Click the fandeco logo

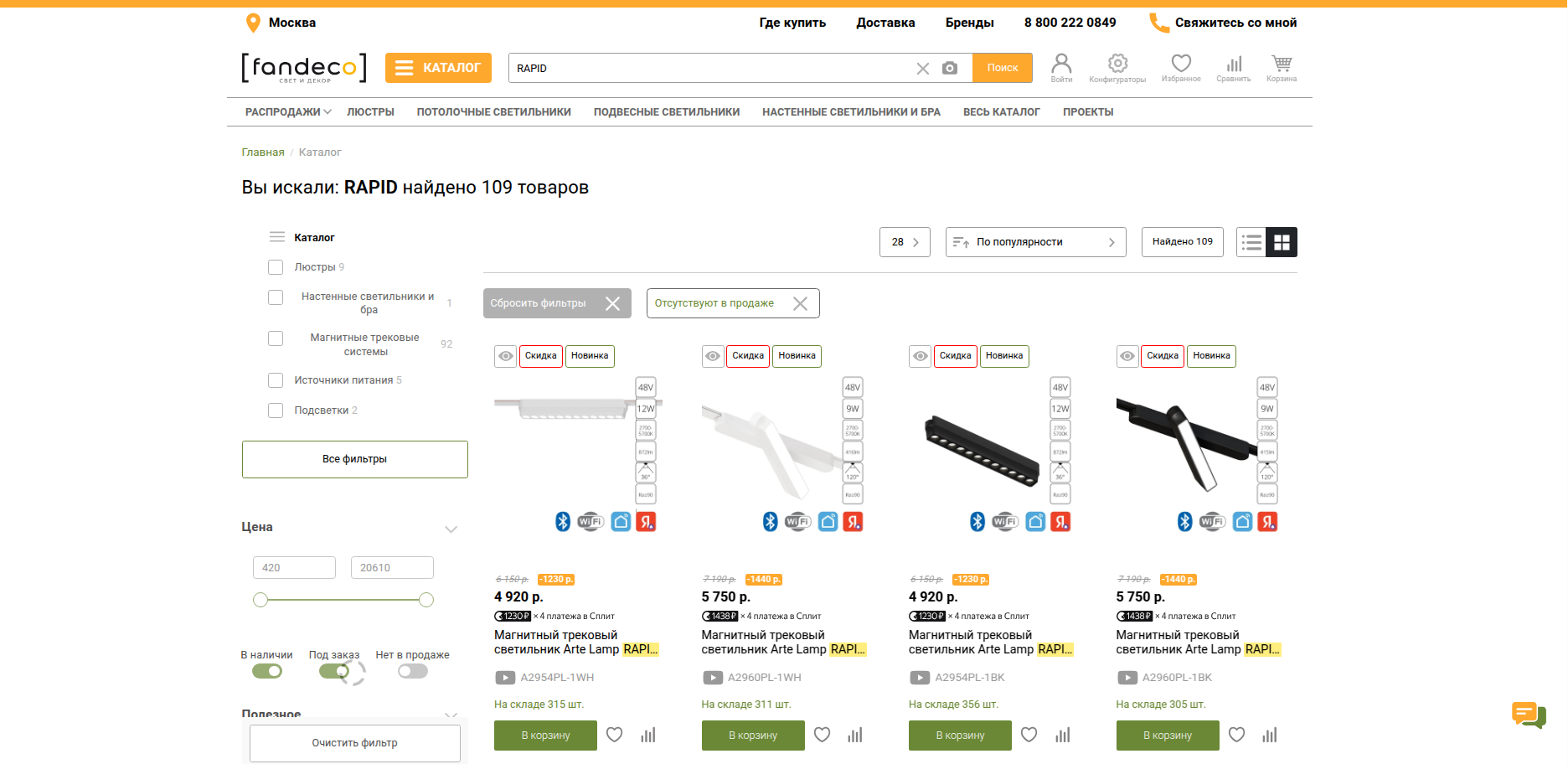click(304, 68)
